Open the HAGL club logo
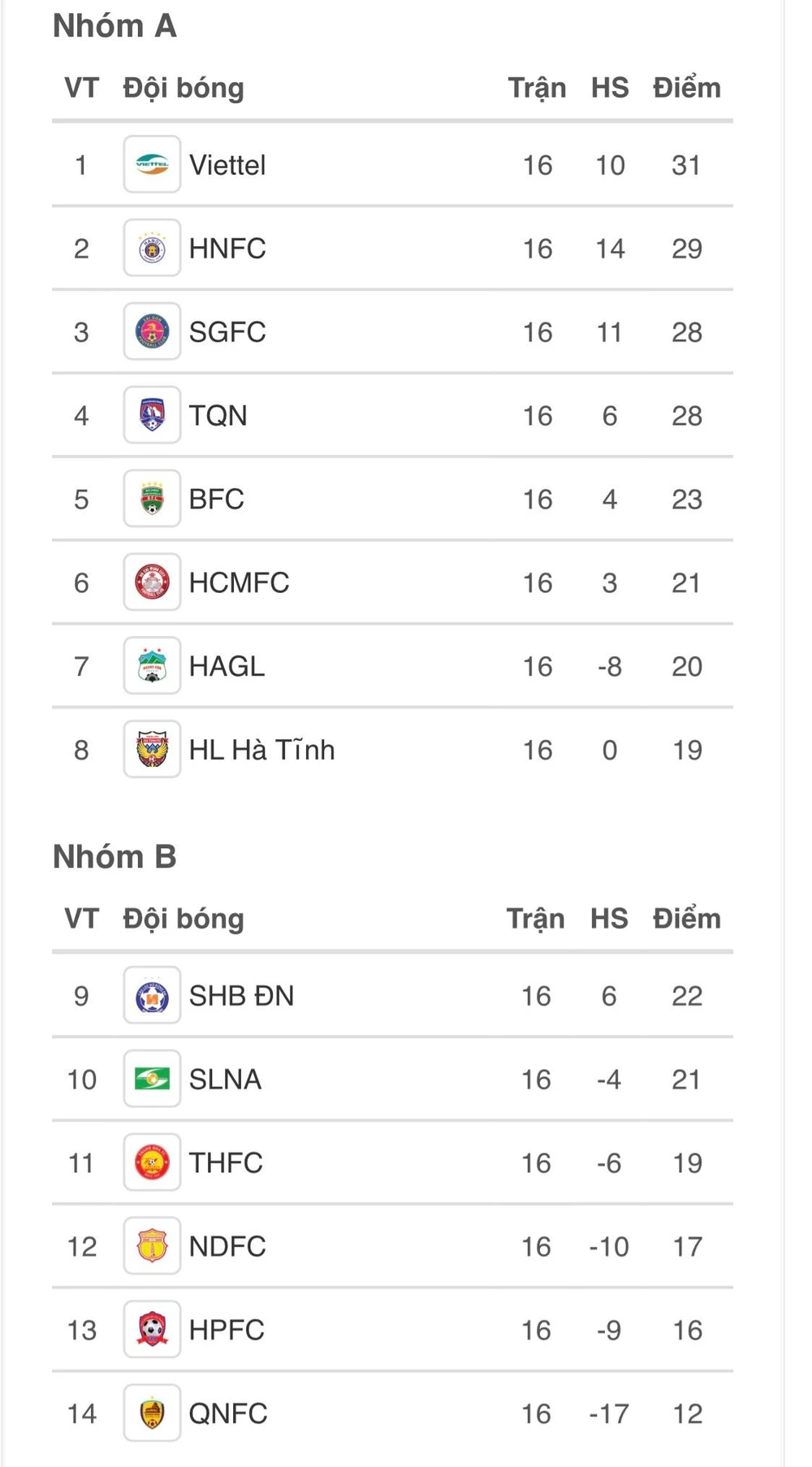Image resolution: width=812 pixels, height=1467 pixels. point(152,666)
